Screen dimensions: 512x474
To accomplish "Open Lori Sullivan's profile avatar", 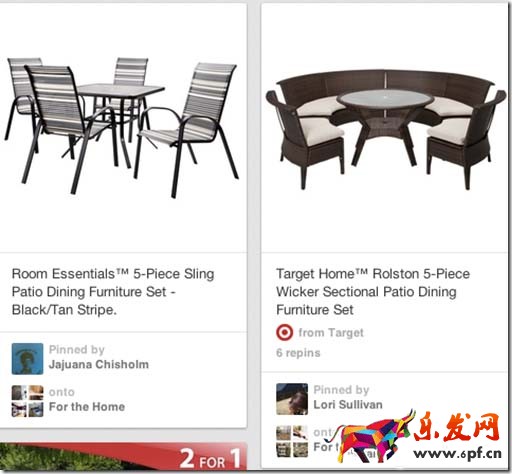I will click(292, 399).
